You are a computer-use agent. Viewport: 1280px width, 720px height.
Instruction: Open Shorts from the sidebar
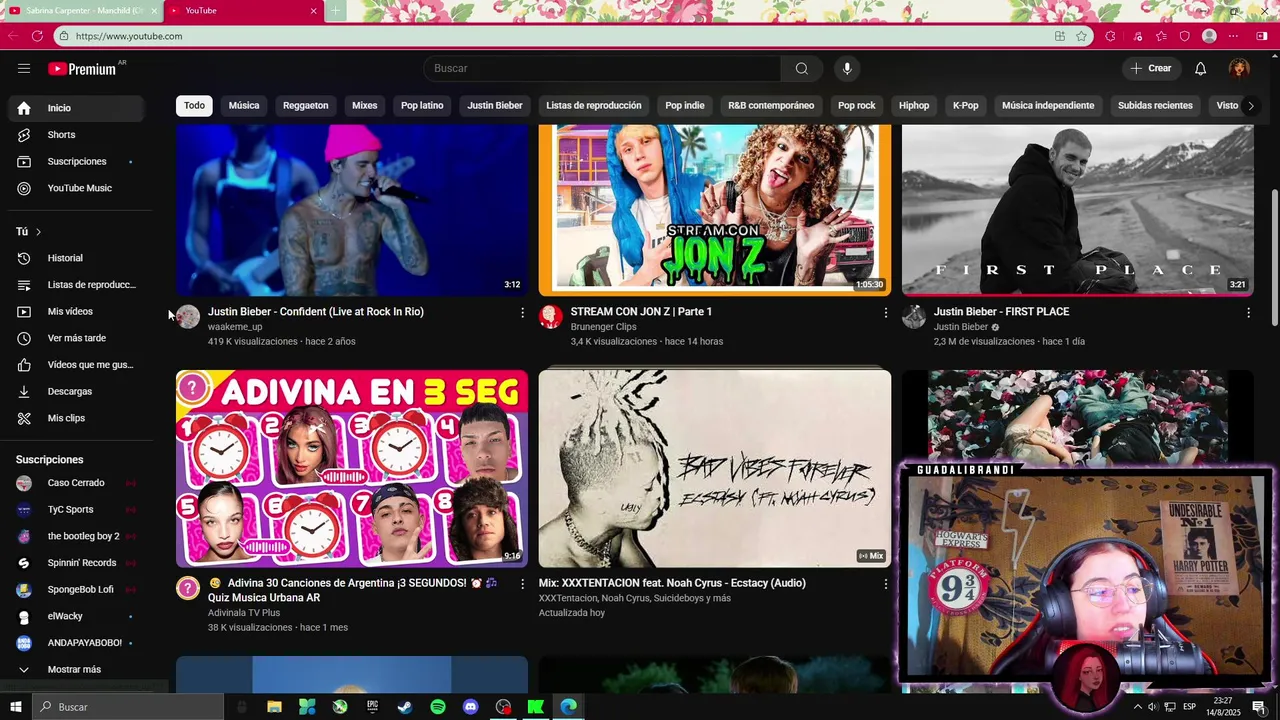point(76,135)
